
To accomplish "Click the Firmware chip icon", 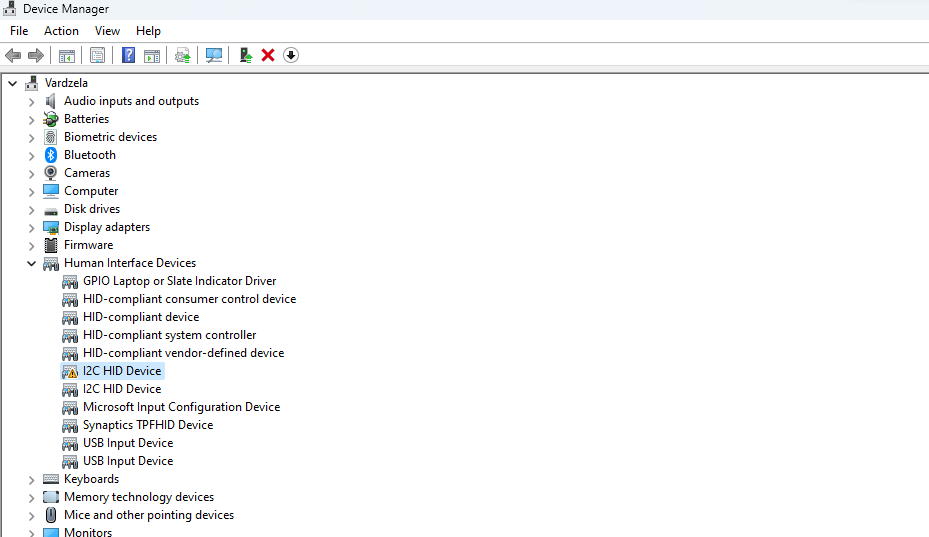I will click(x=51, y=245).
